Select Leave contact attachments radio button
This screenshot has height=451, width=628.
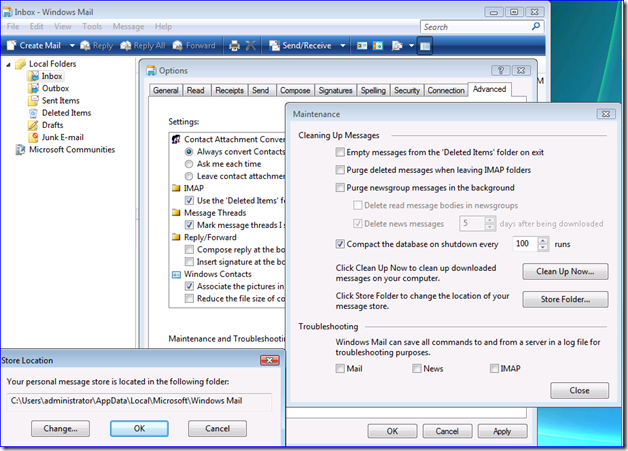pos(189,176)
